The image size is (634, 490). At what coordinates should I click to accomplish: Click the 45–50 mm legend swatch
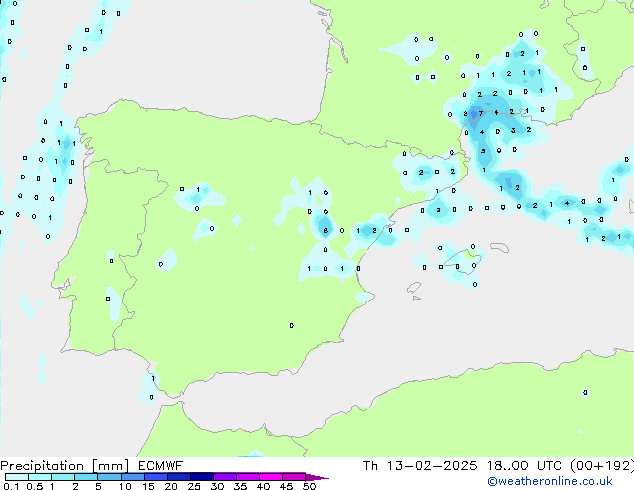click(x=294, y=477)
